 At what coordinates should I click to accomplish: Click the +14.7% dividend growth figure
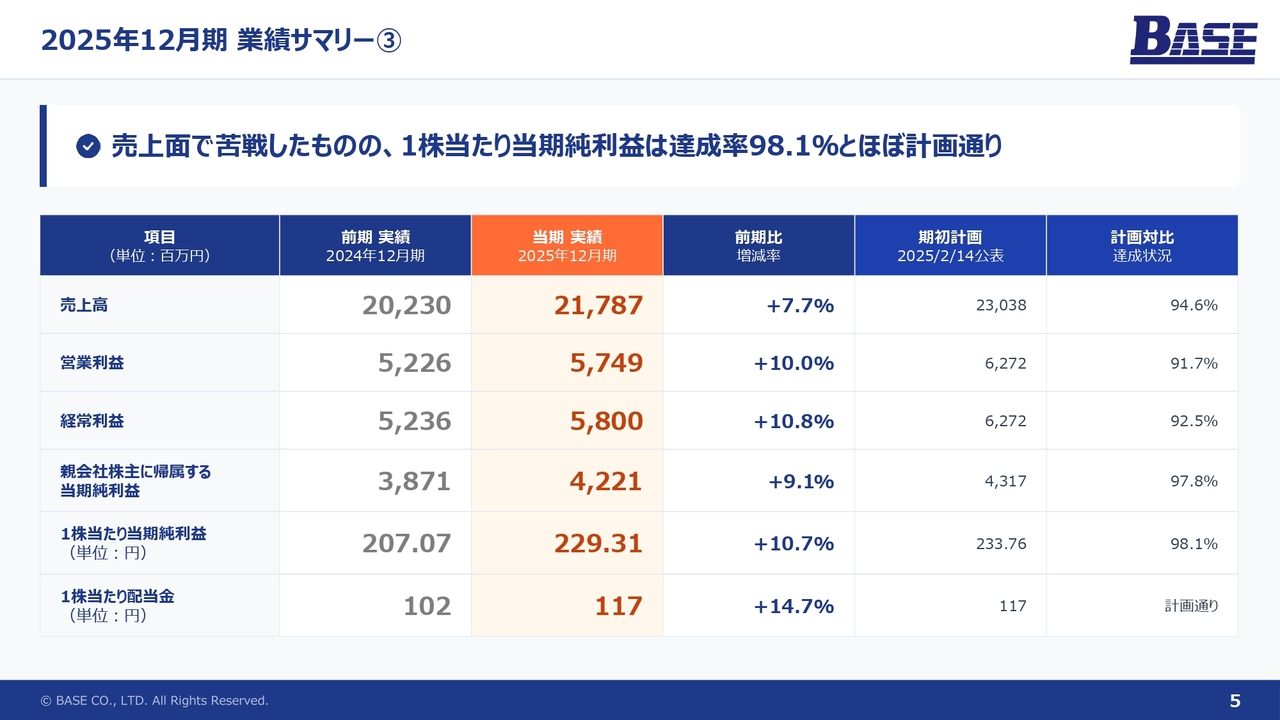[x=793, y=606]
